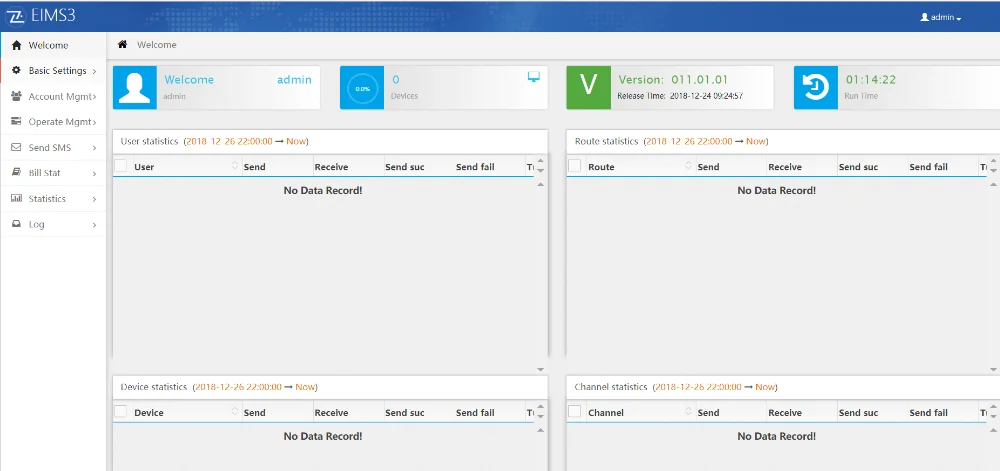Tick the Device statistics select-all checkbox
Viewport: 1000px width, 471px height.
tap(121, 411)
